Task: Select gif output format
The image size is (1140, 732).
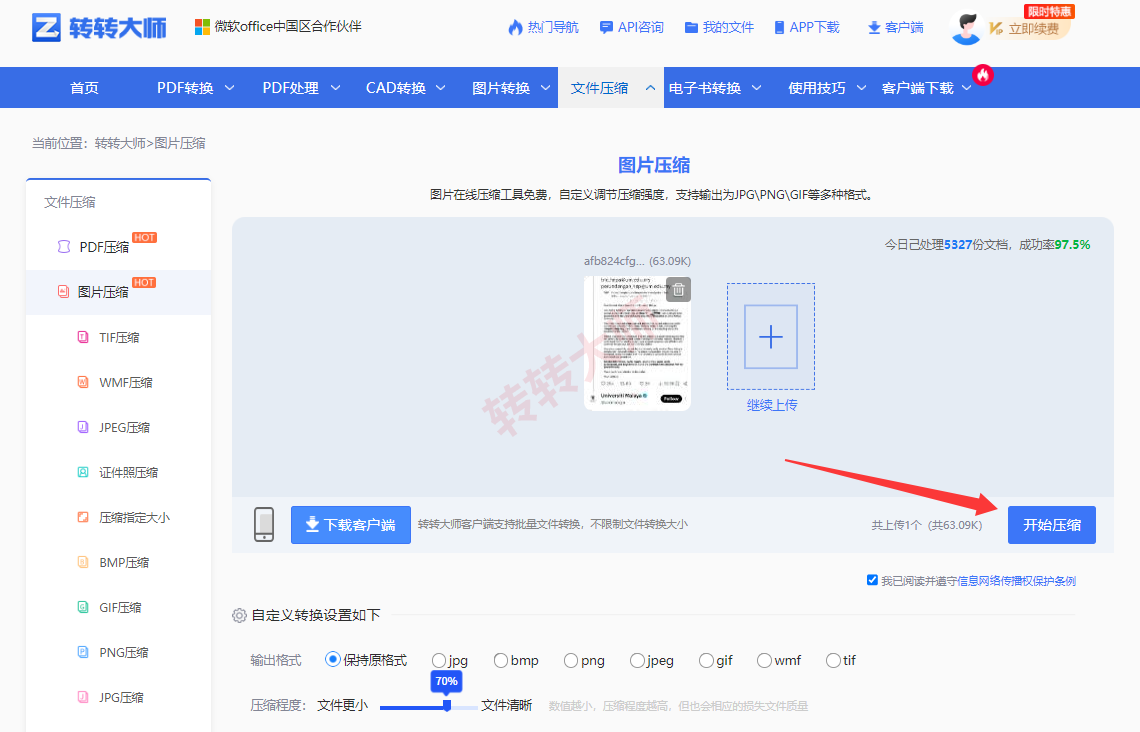Action: 706,660
